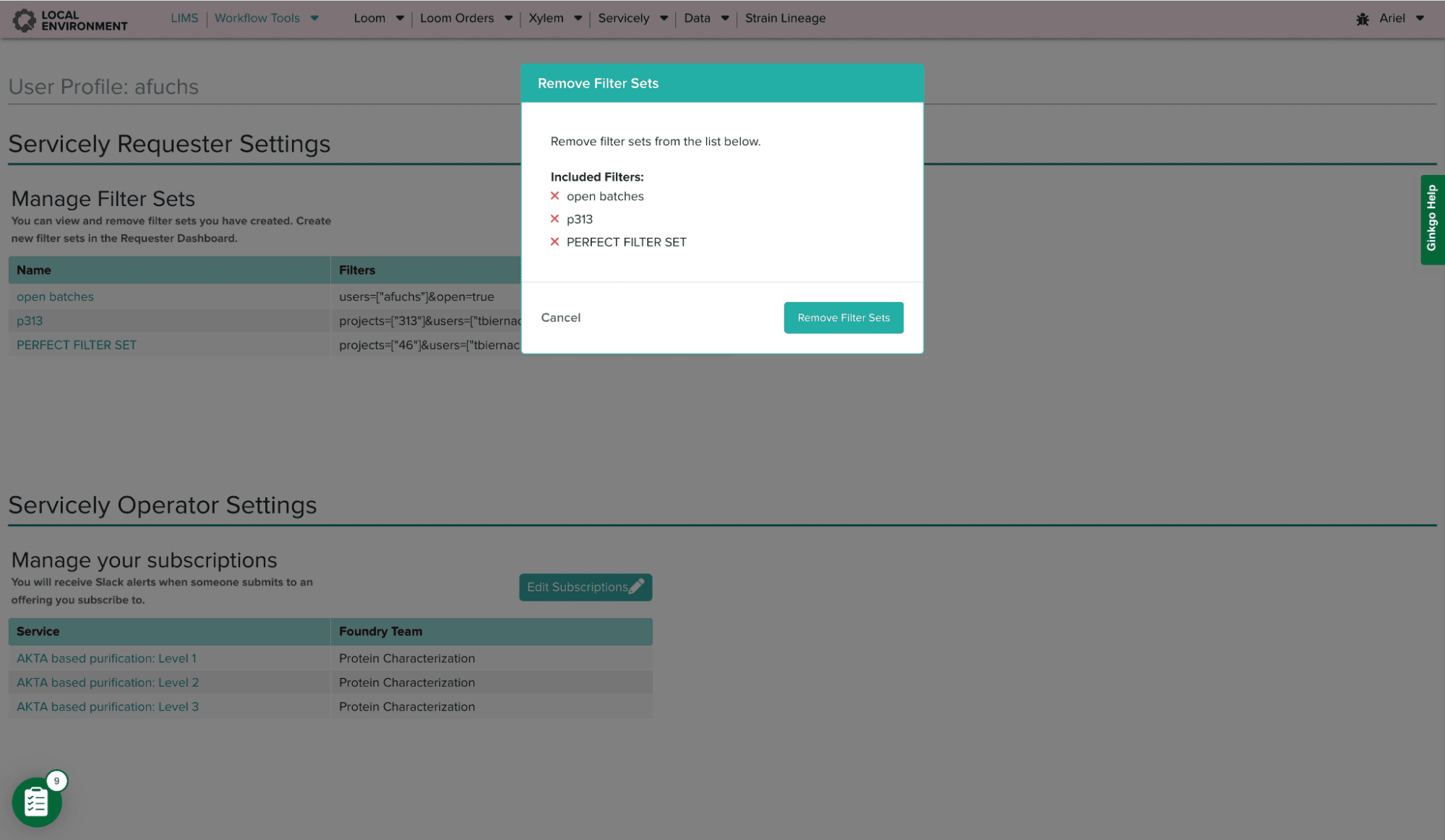The width and height of the screenshot is (1445, 840).
Task: Click the bug icon beside Ariel
Action: 1363,19
